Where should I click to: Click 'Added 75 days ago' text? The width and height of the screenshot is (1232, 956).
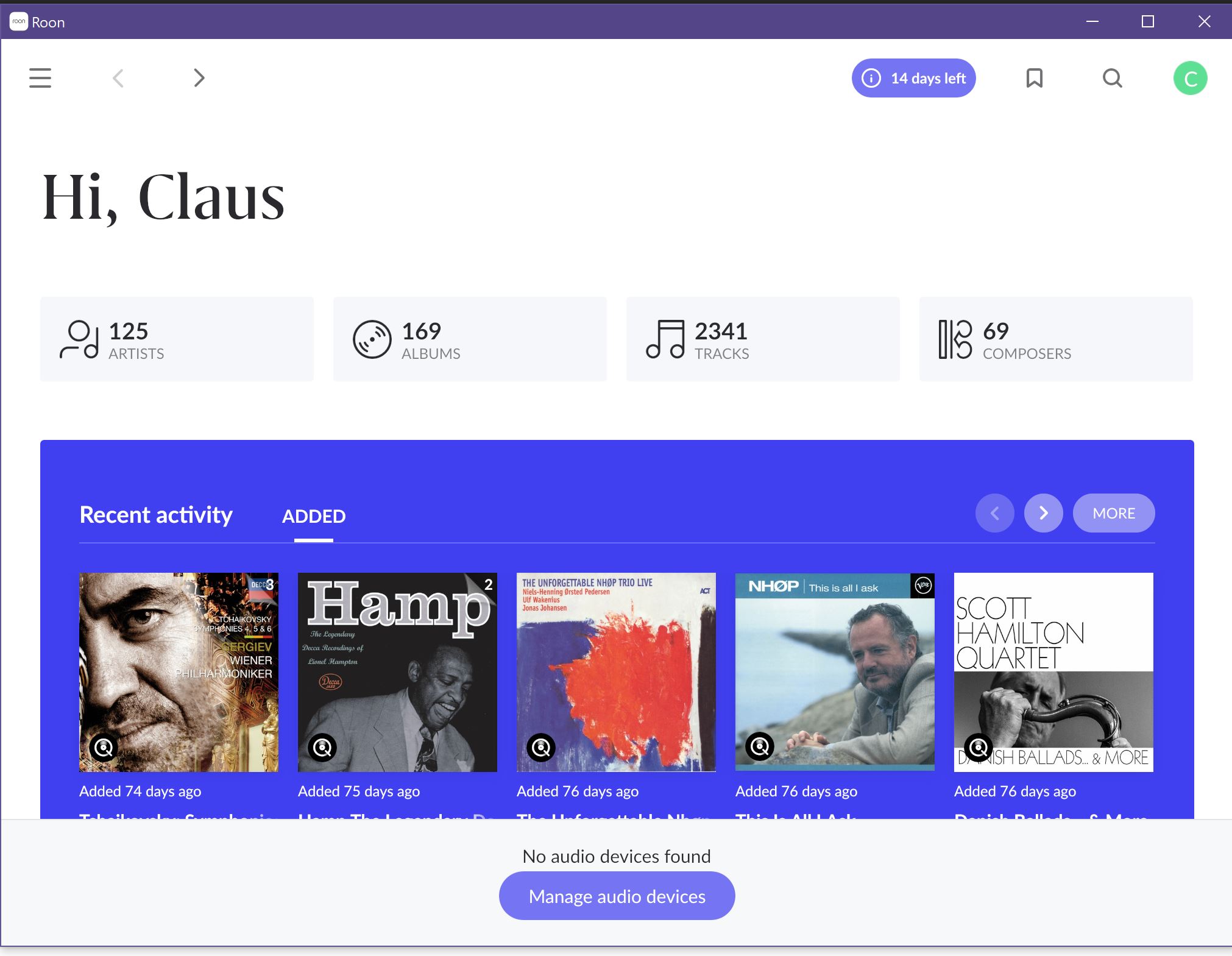coord(359,791)
